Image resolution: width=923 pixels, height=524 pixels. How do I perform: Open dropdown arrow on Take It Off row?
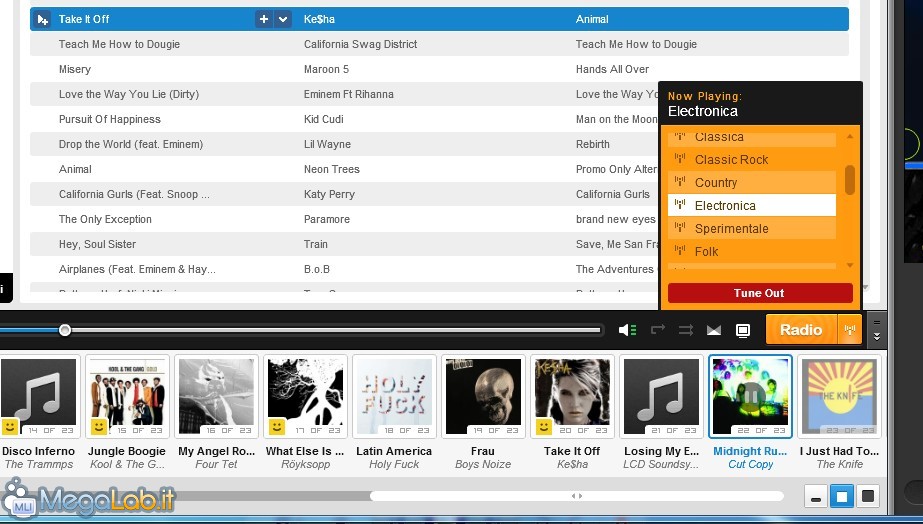coord(283,19)
